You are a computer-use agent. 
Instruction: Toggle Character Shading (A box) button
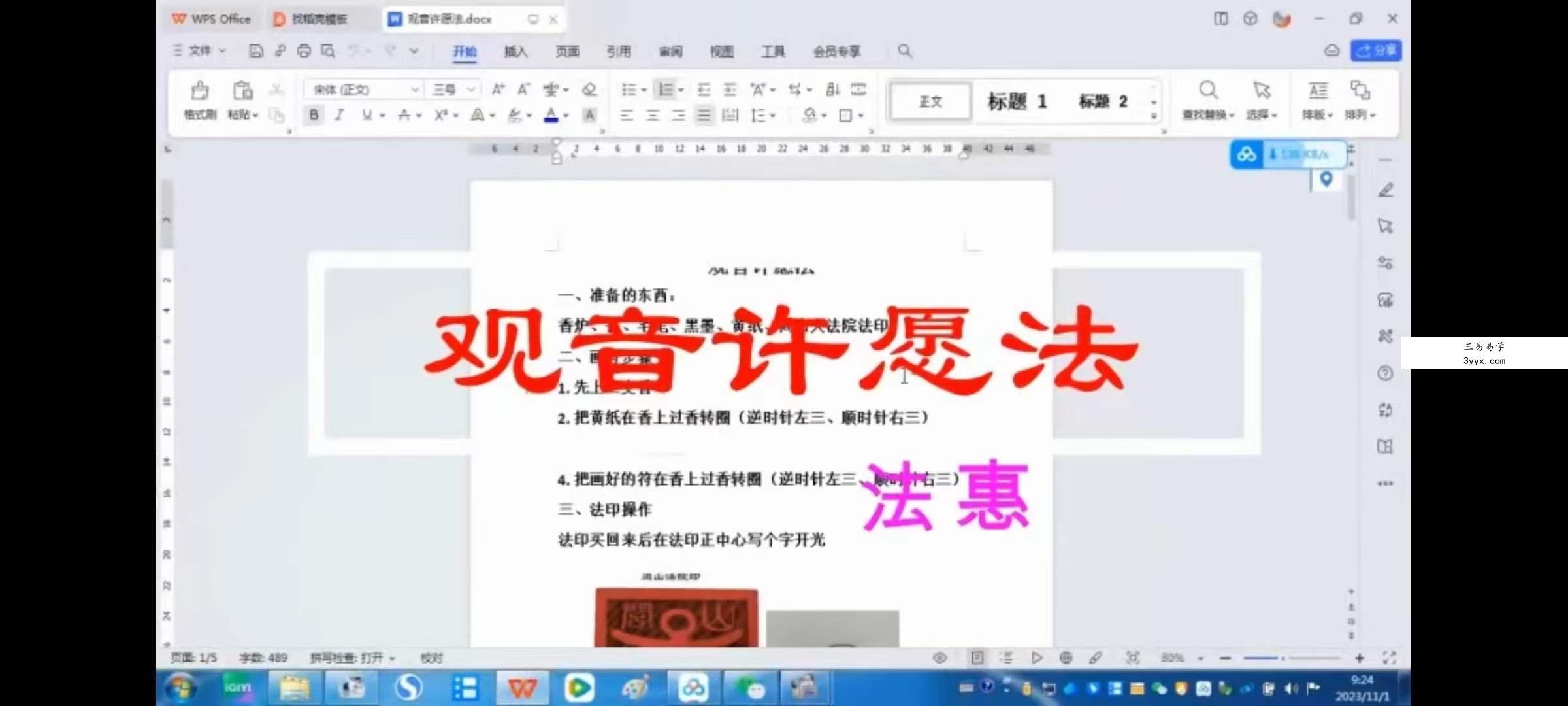click(x=589, y=116)
